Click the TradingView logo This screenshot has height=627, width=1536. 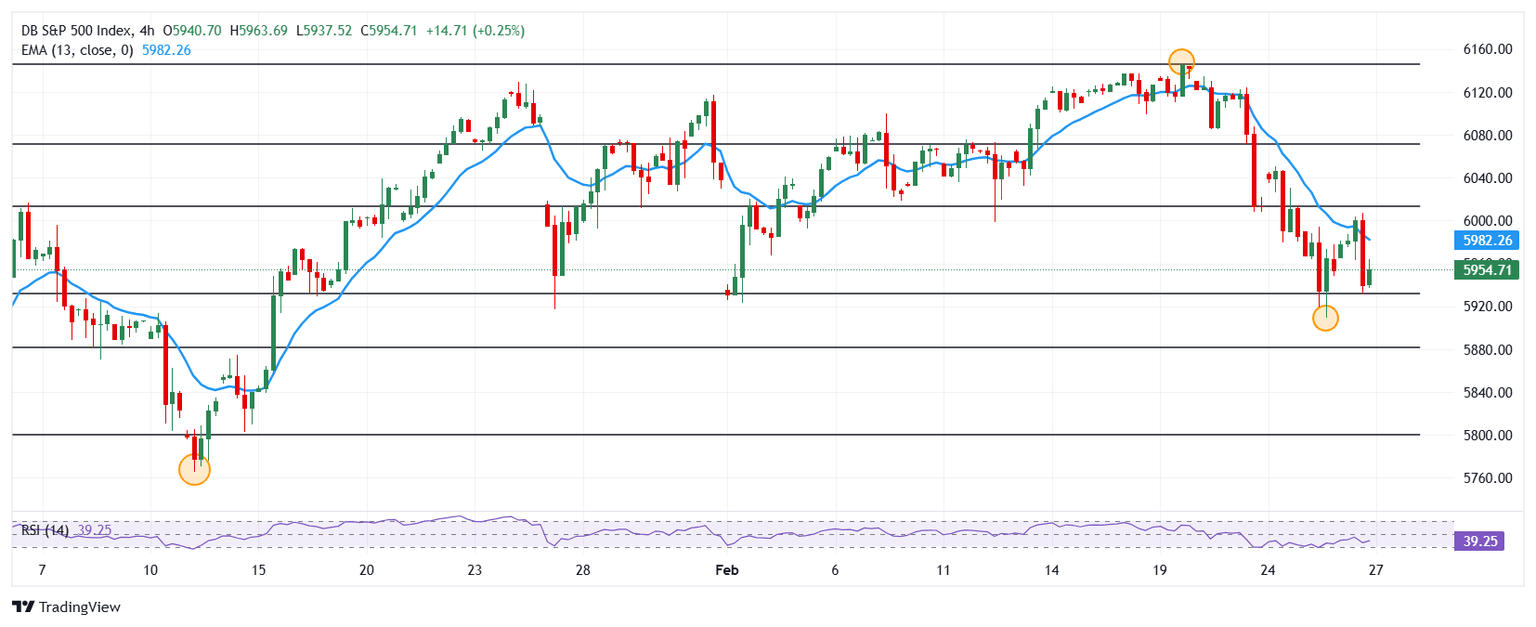point(65,607)
